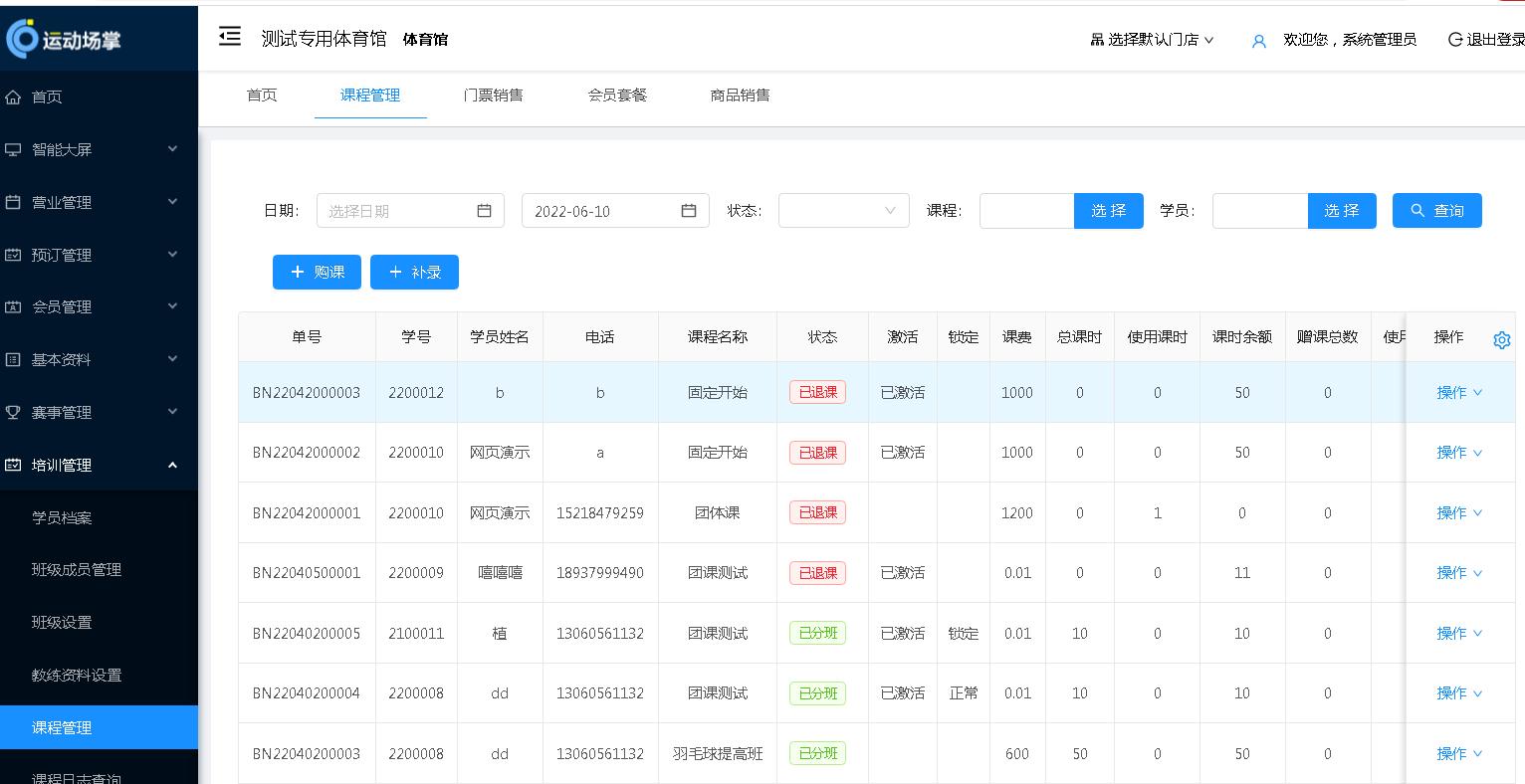Viewport: 1525px width, 784px height.
Task: Click the 补录 button
Action: coord(414,272)
